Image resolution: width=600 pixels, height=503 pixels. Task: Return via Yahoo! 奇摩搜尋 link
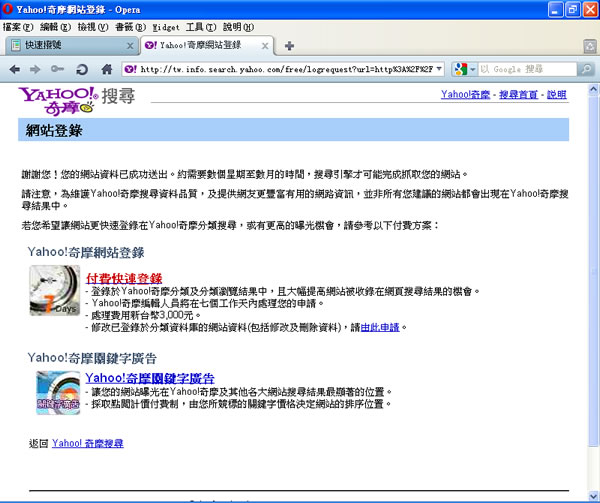88,443
